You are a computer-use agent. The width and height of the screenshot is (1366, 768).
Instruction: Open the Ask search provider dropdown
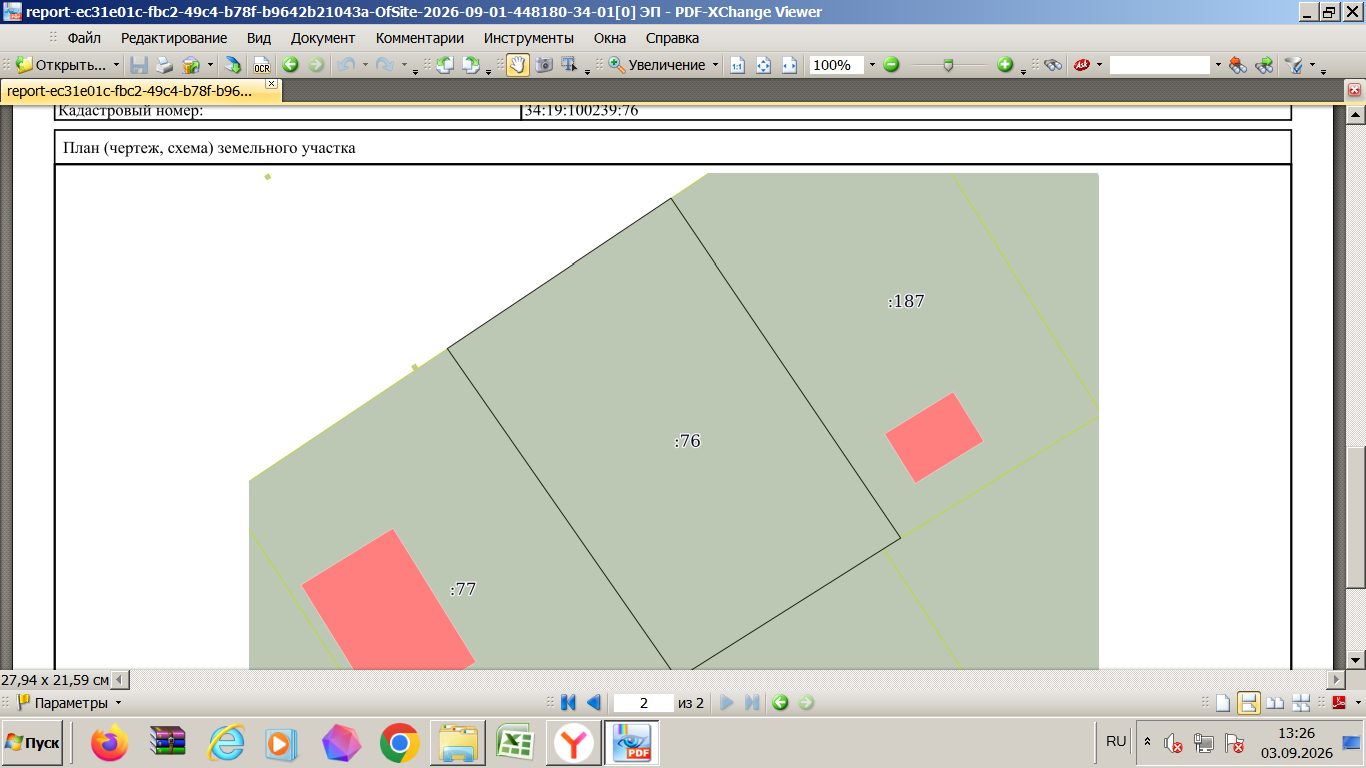[1099, 65]
